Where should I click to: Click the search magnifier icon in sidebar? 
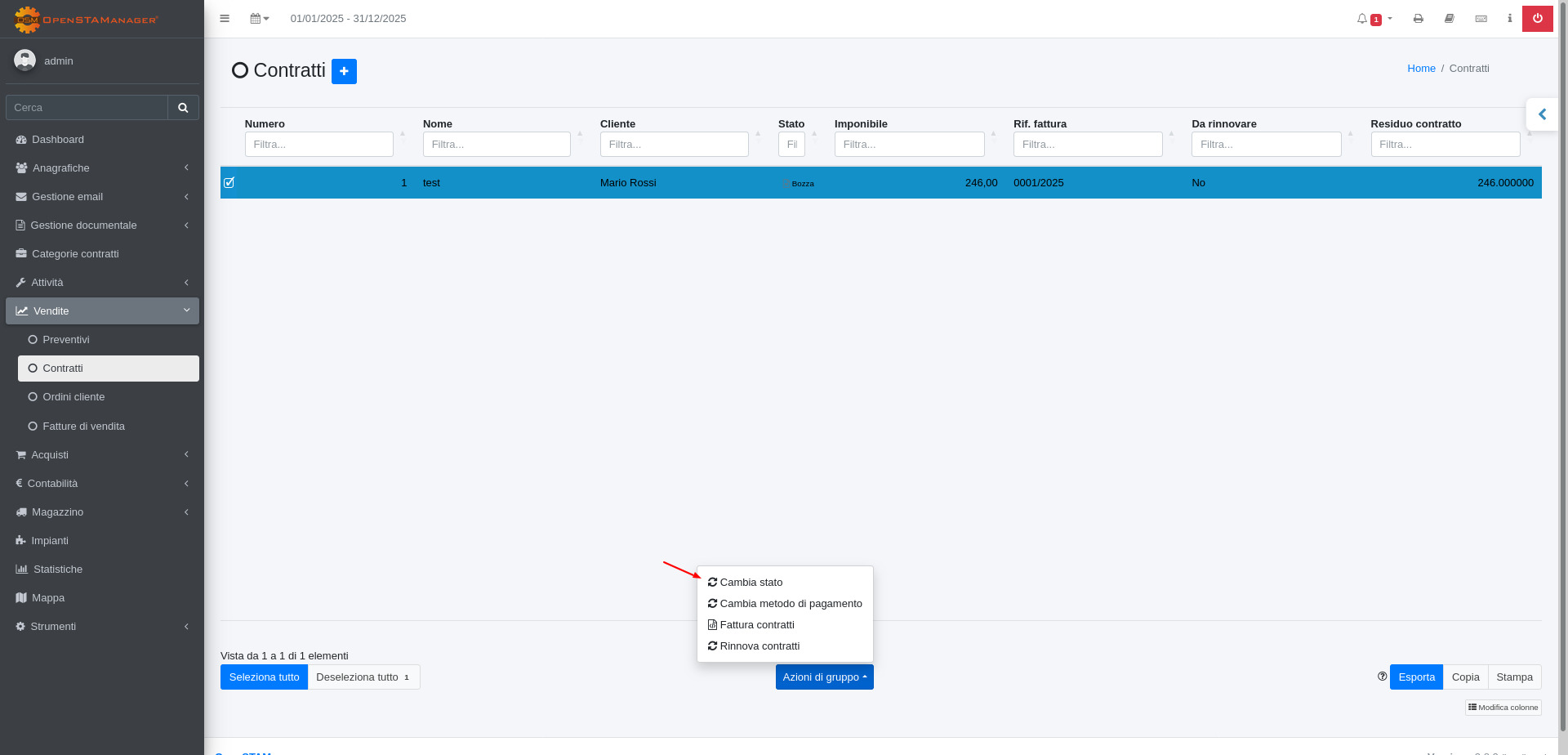point(183,108)
